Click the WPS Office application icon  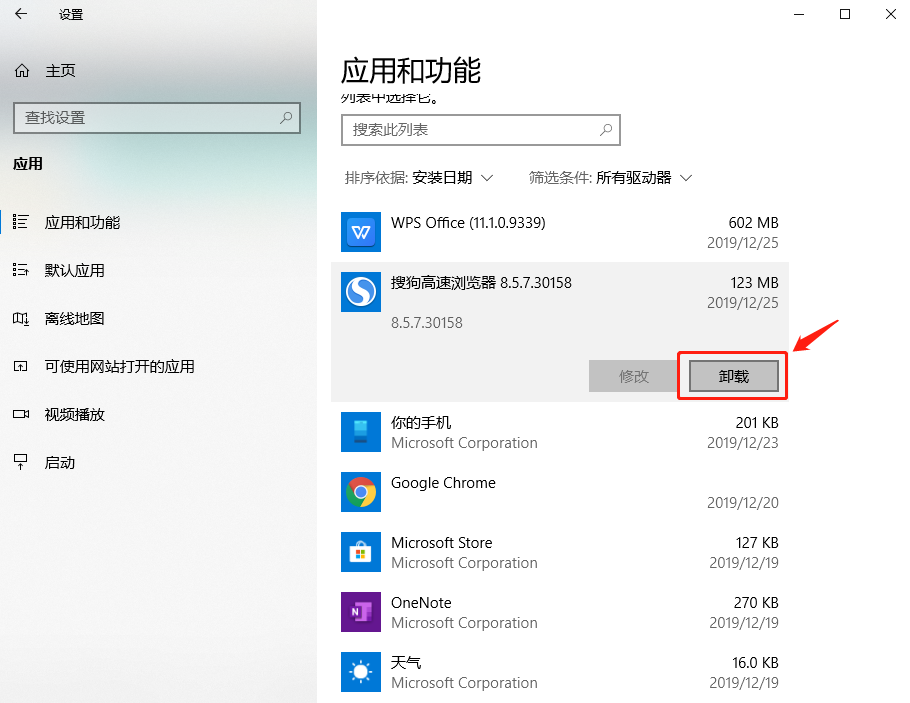coord(361,232)
